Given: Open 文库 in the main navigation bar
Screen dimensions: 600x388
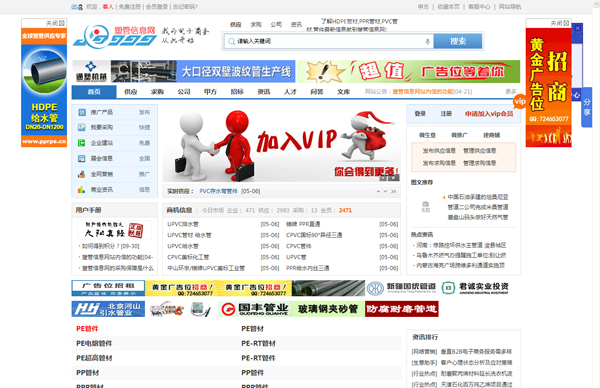Looking at the screenshot, I should (x=344, y=92).
